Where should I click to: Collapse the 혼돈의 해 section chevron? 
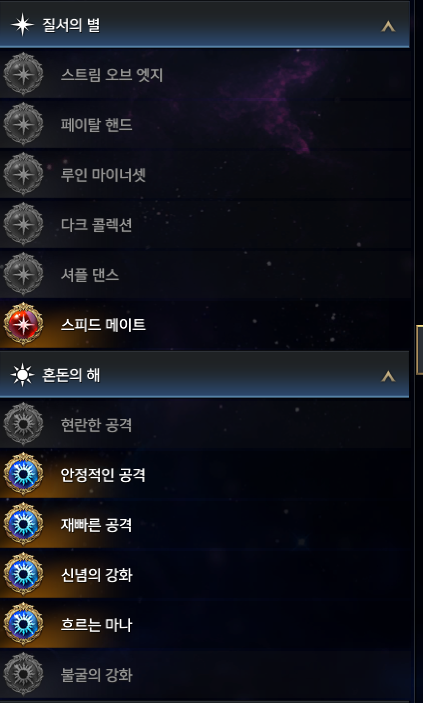pyautogui.click(x=388, y=377)
